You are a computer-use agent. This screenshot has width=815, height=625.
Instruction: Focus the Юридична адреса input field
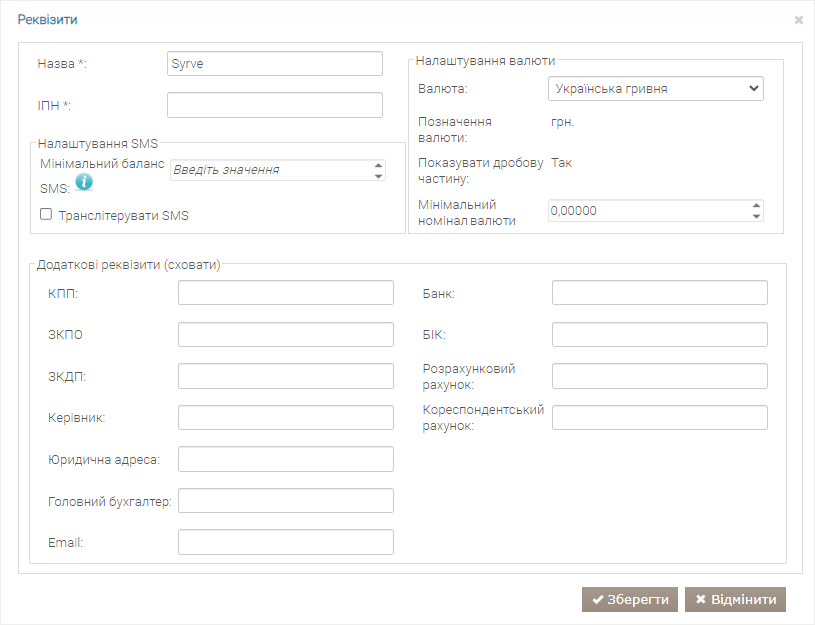(x=285, y=459)
